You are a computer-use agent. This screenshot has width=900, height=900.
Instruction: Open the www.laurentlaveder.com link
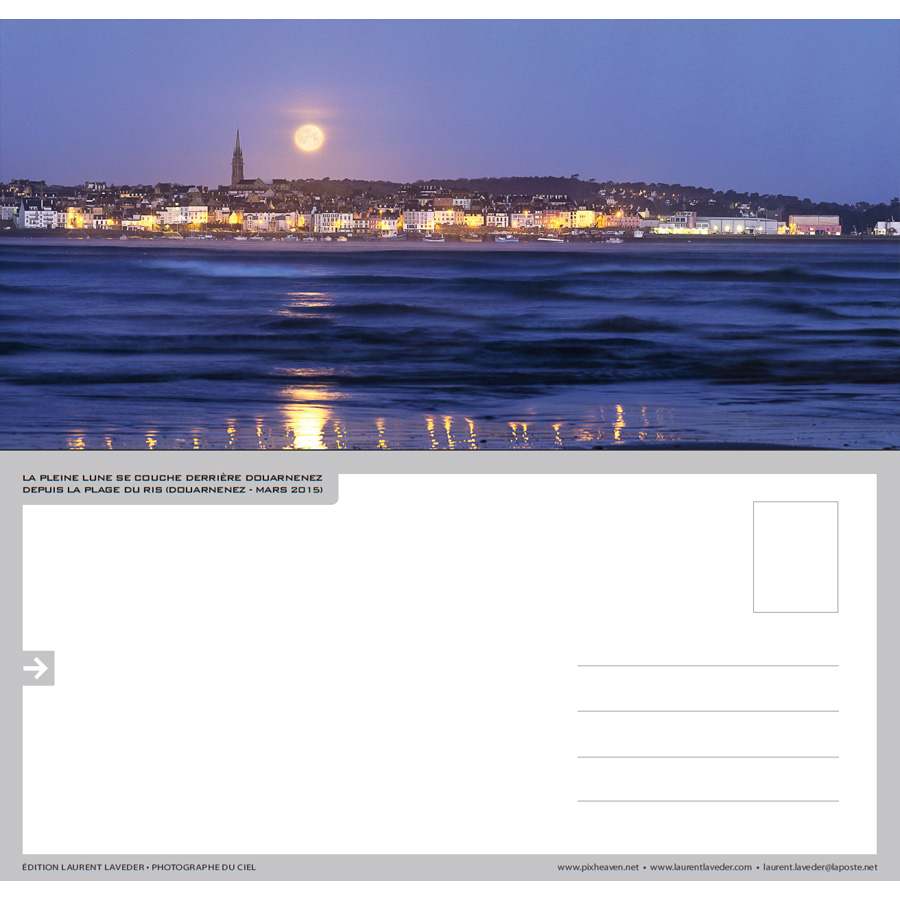click(701, 867)
